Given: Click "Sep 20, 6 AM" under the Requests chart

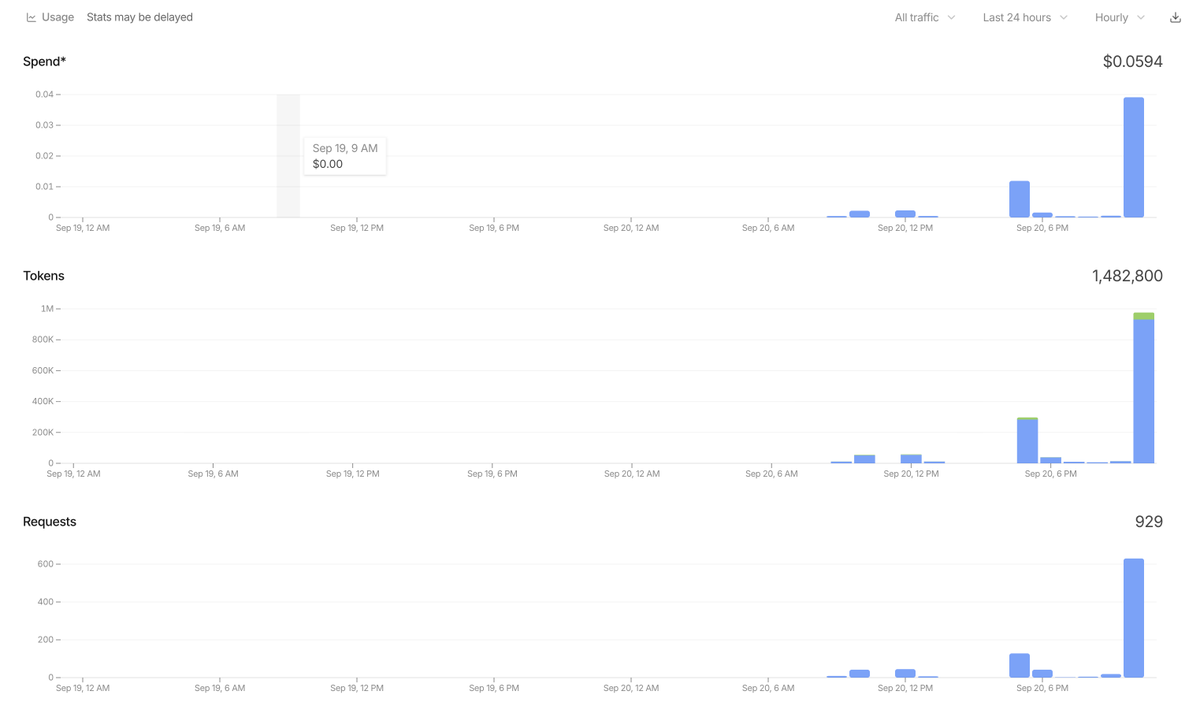Looking at the screenshot, I should click(x=768, y=688).
